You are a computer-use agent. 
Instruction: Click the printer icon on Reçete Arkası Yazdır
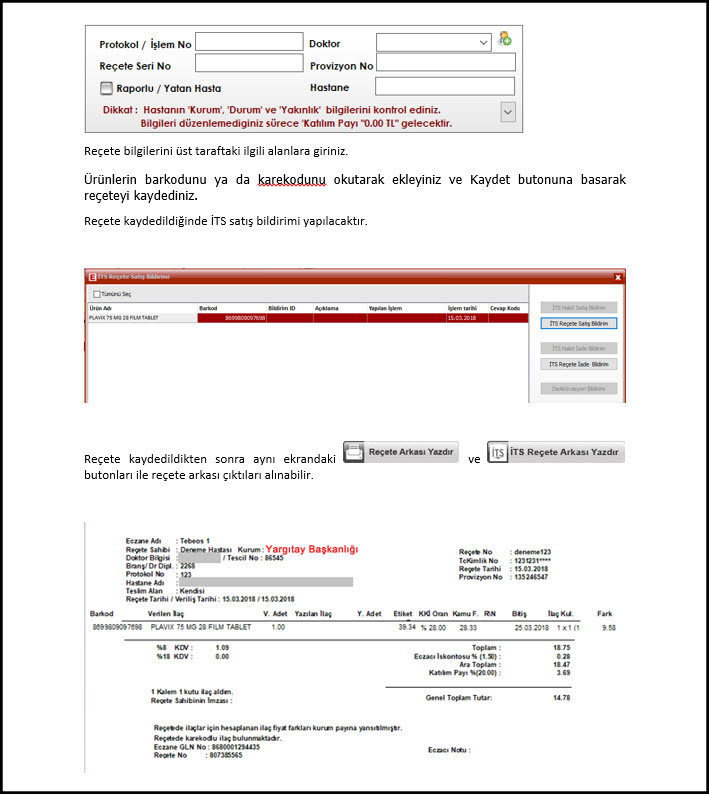pos(354,452)
